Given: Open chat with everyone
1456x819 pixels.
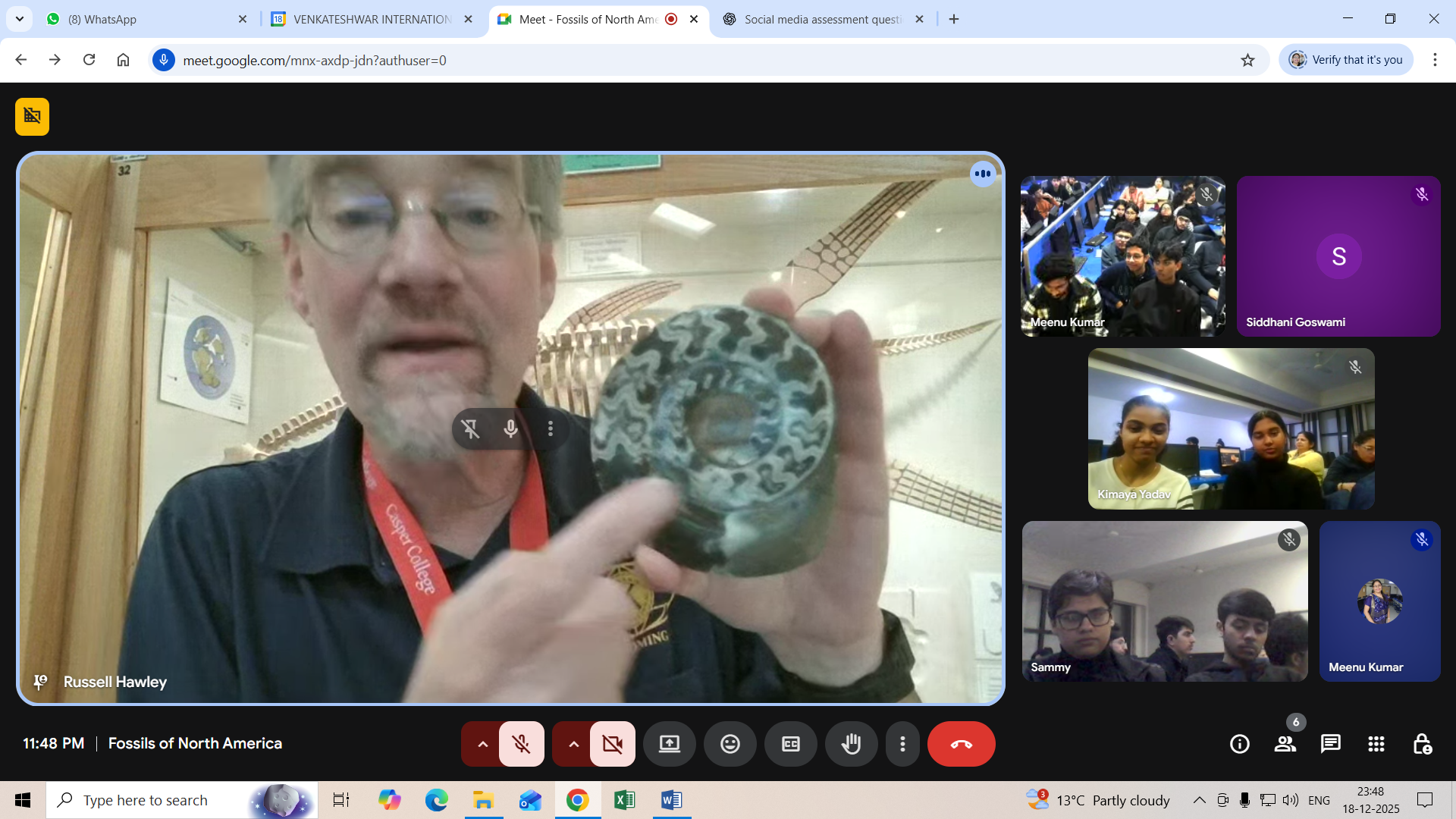Looking at the screenshot, I should pyautogui.click(x=1330, y=744).
